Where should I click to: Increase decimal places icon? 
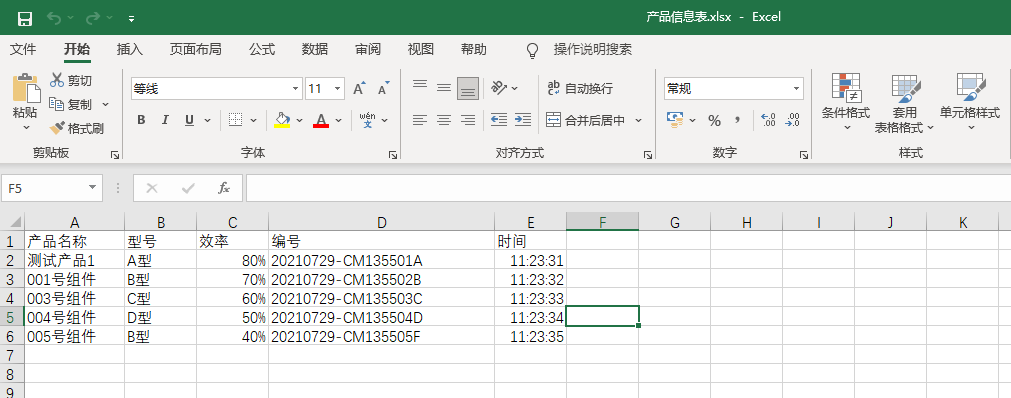tap(768, 120)
